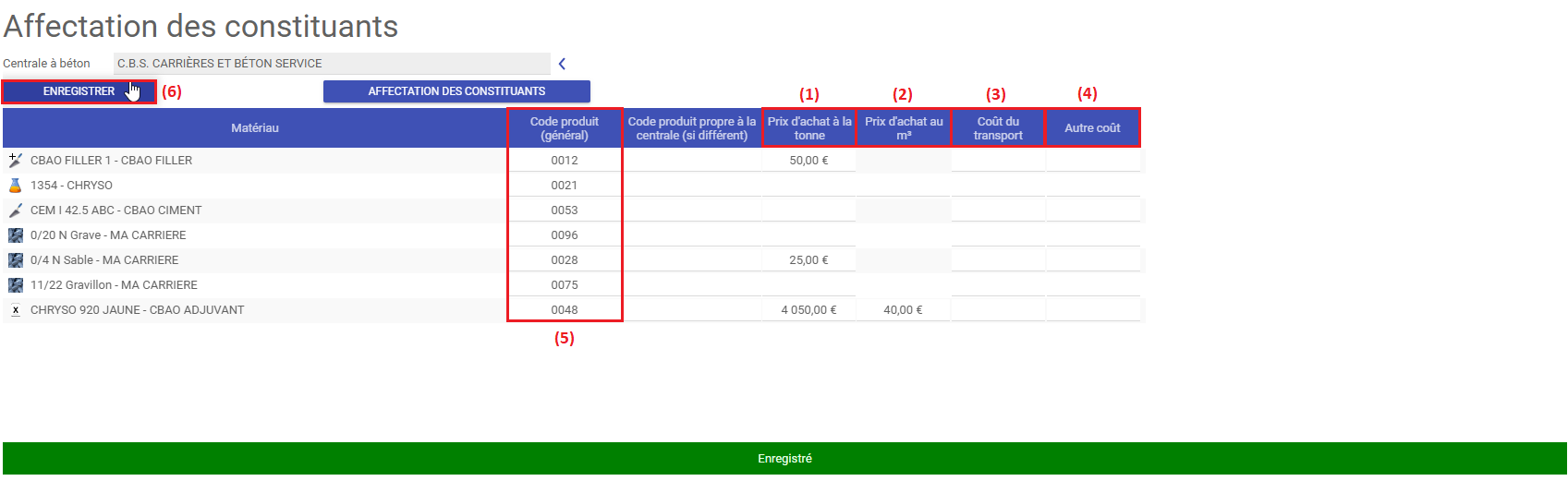Select the Centrale à béton field C.B.S. CARRIÈRES
1568x481 pixels.
pyautogui.click(x=332, y=64)
